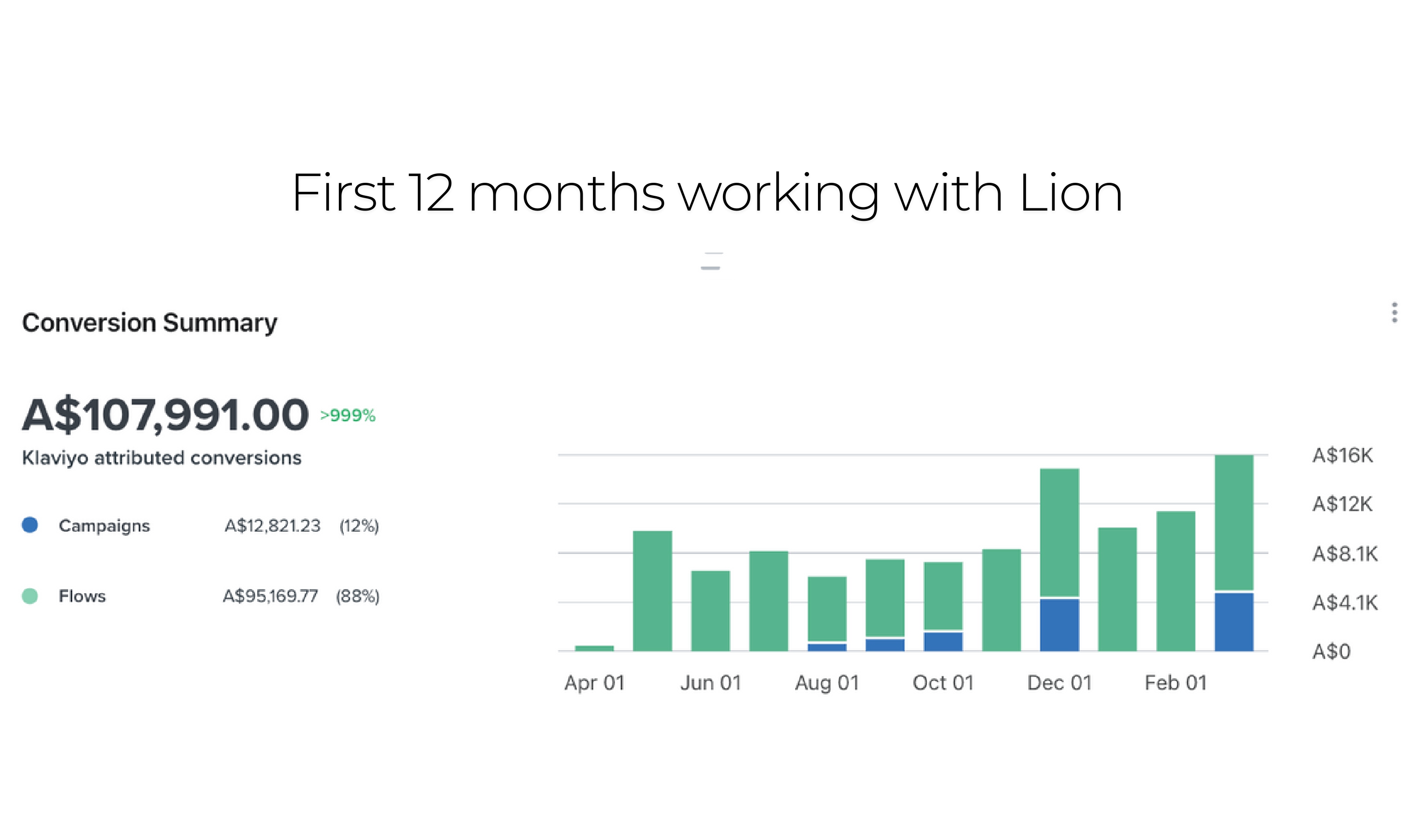Click the Klaviyo attributed conversions subtitle
This screenshot has width=1415, height=840.
[161, 458]
